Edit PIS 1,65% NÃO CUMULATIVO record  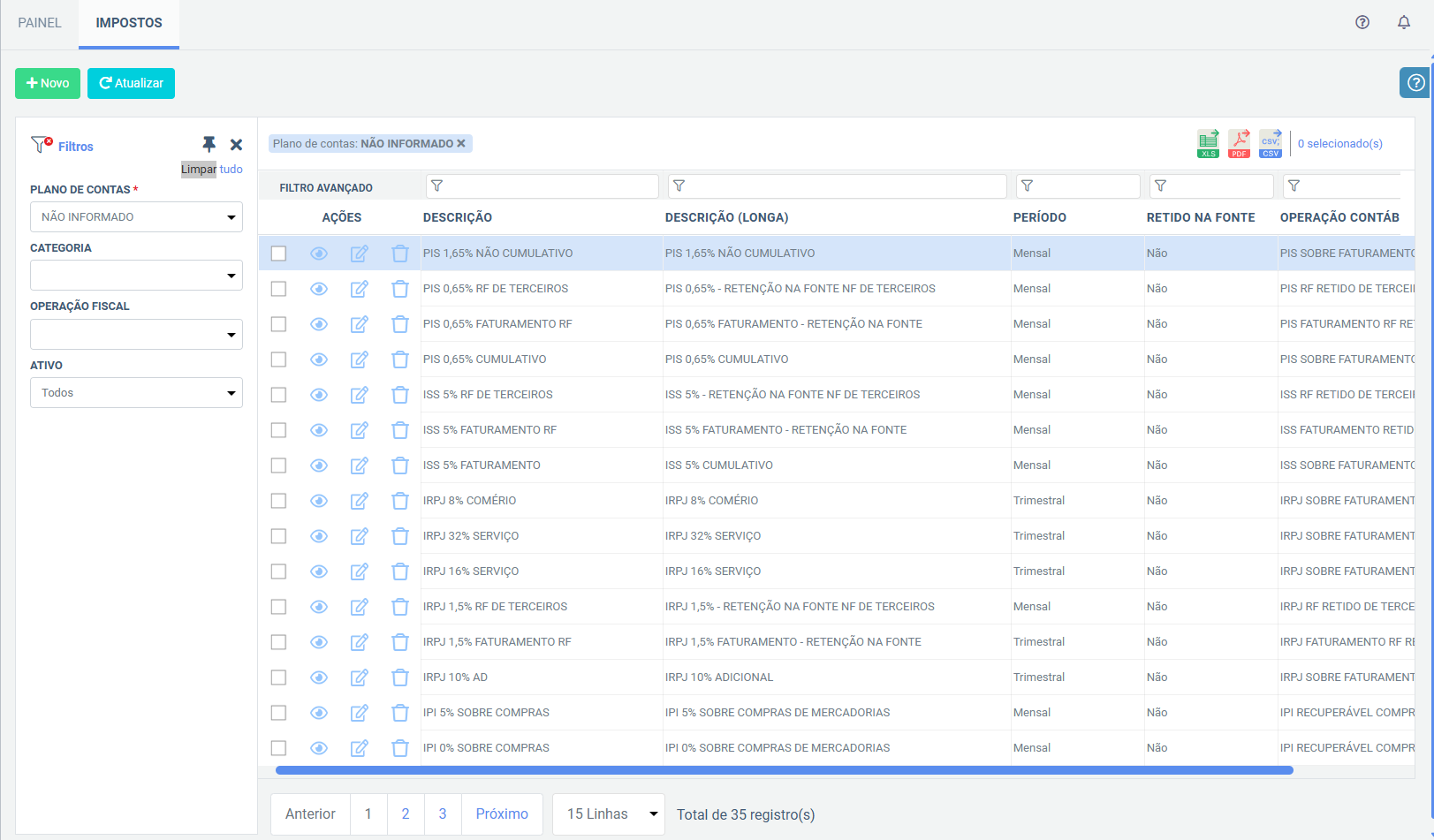point(359,254)
